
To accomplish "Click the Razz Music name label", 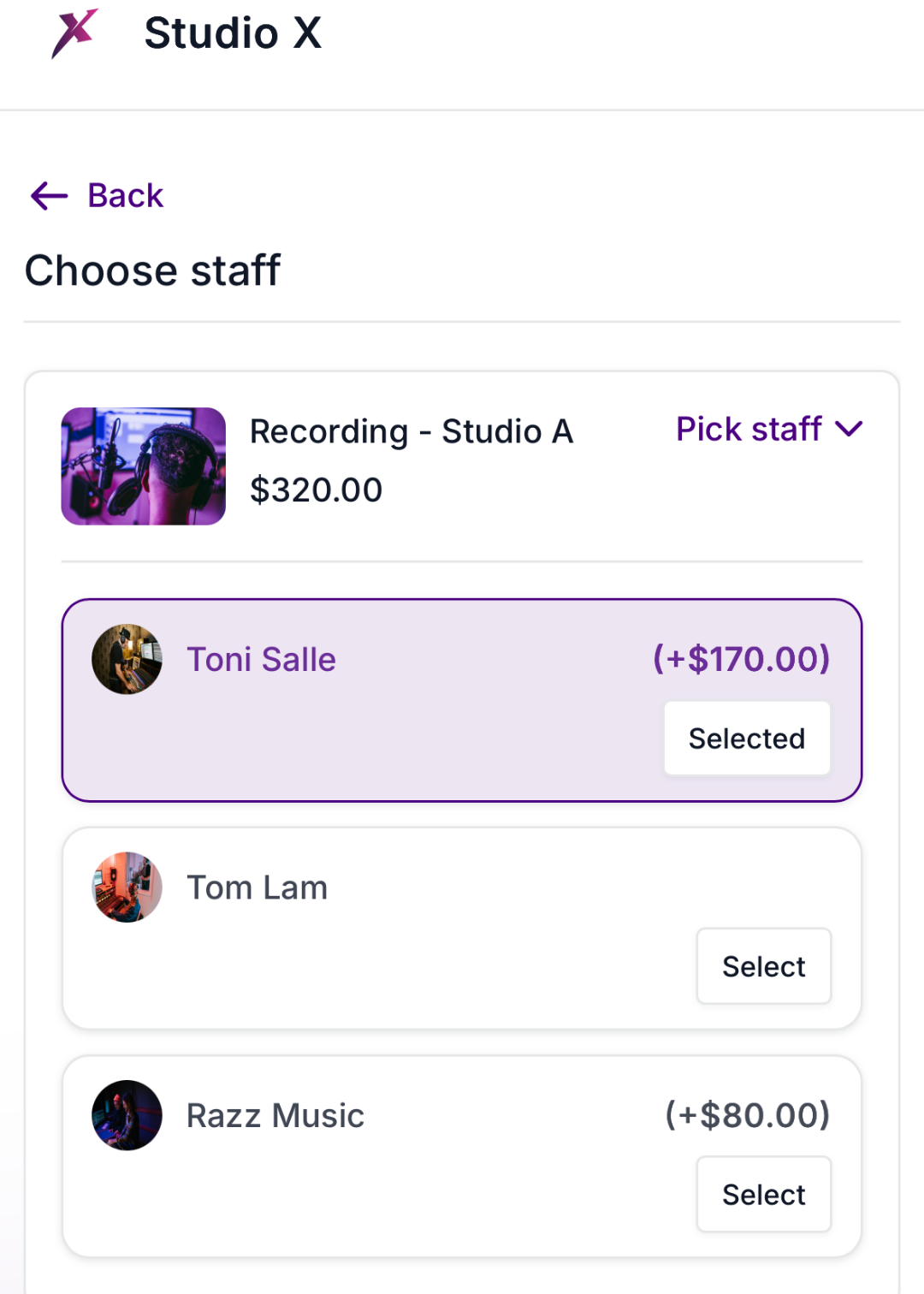I will click(x=275, y=1116).
